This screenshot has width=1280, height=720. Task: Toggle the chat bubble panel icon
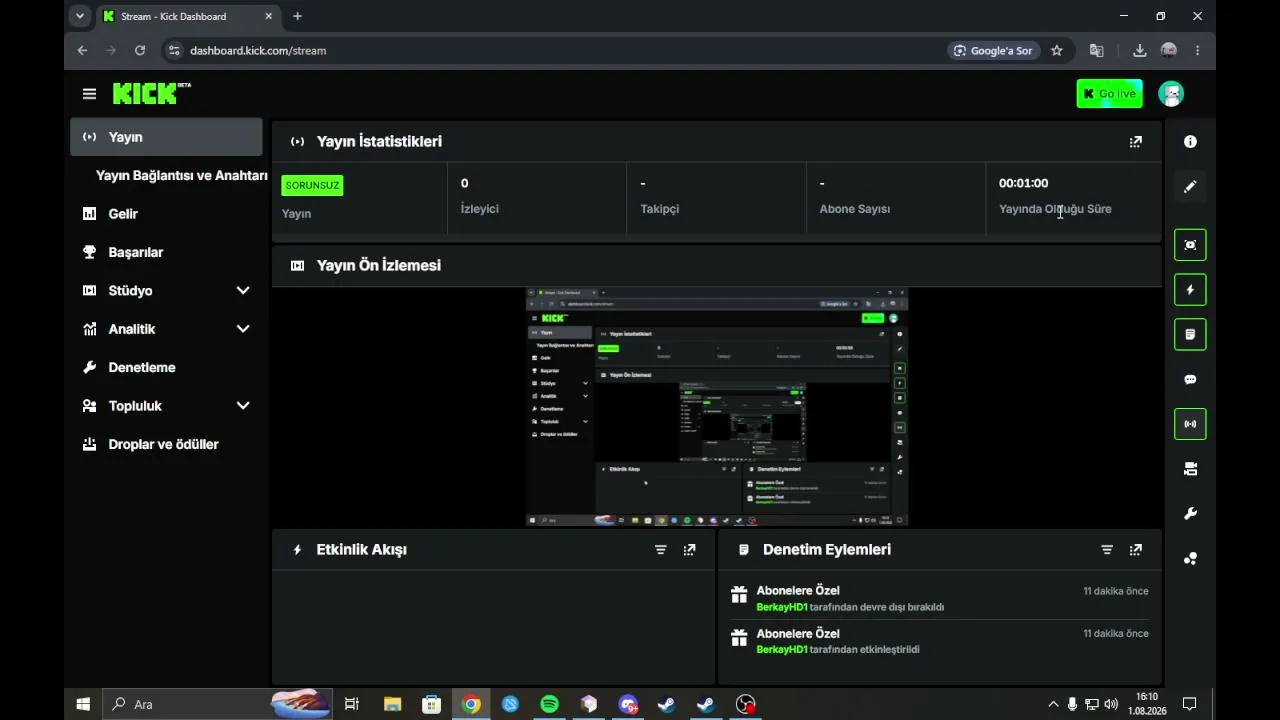point(1190,380)
